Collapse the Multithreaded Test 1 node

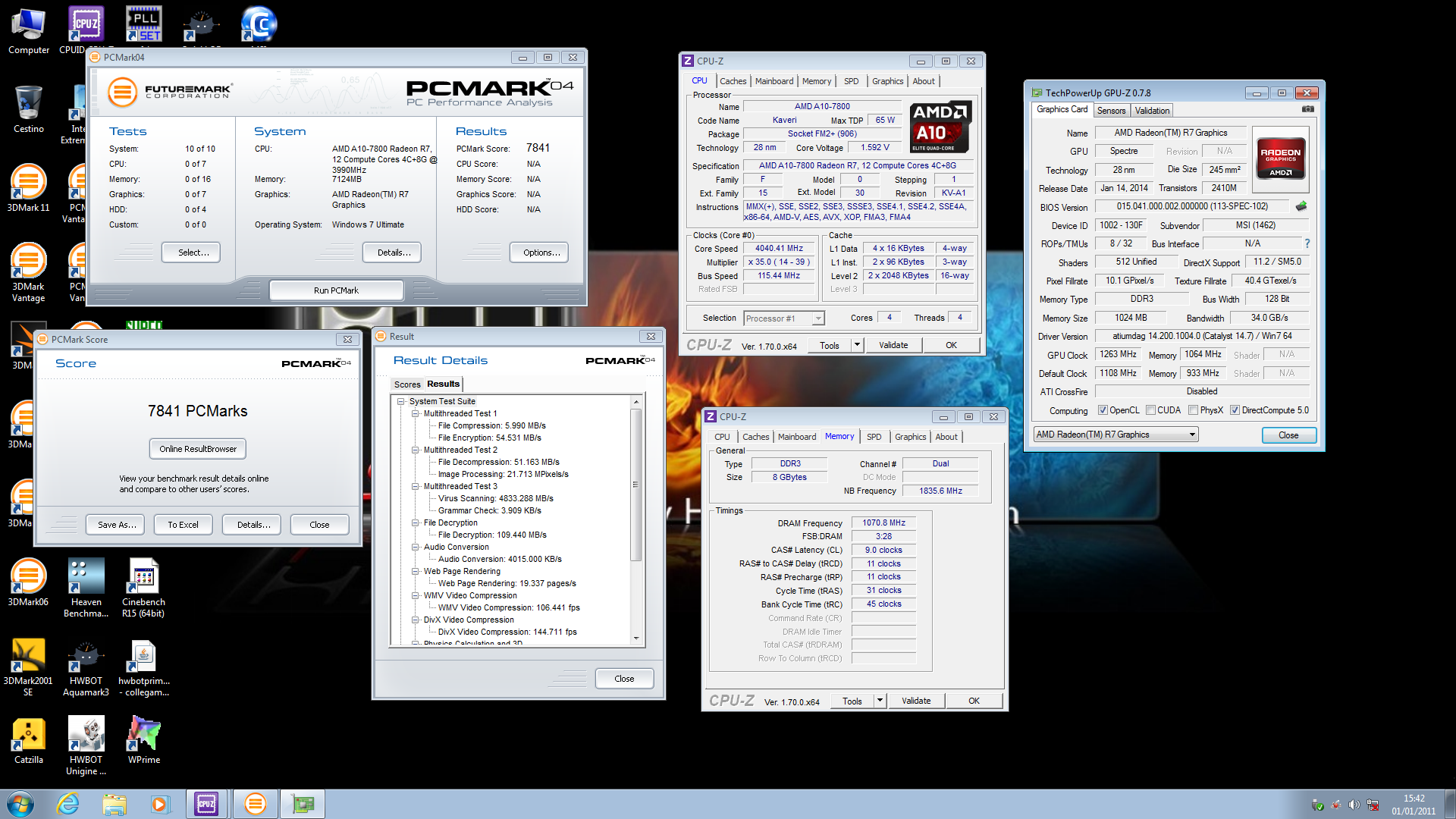416,413
